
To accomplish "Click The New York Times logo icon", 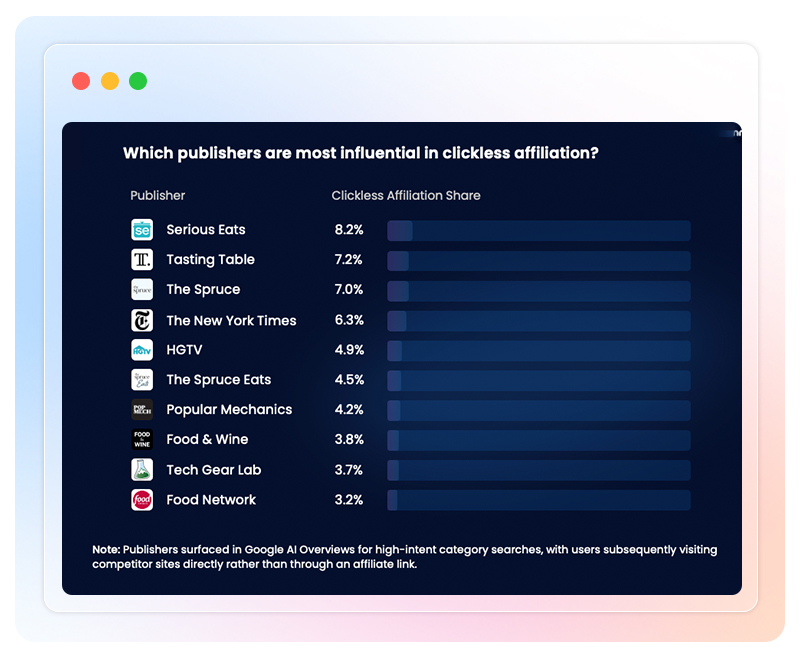I will pos(142,320).
